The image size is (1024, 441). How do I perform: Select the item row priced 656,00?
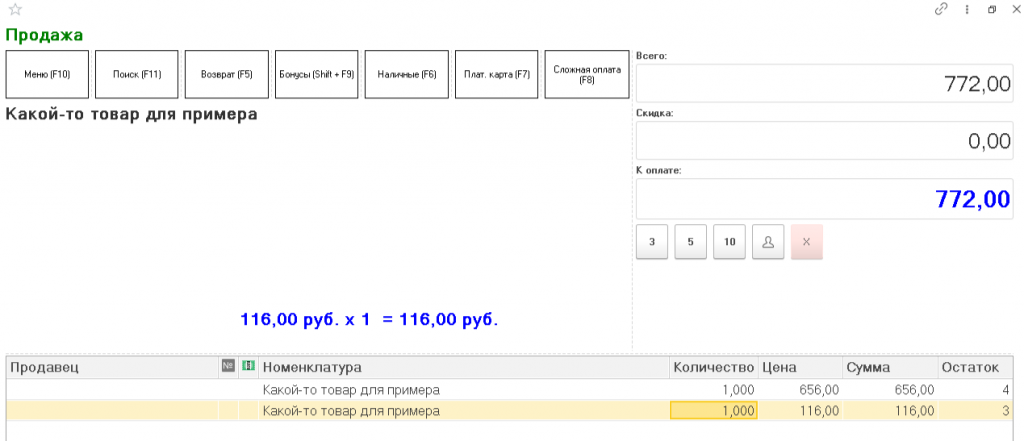(509, 390)
